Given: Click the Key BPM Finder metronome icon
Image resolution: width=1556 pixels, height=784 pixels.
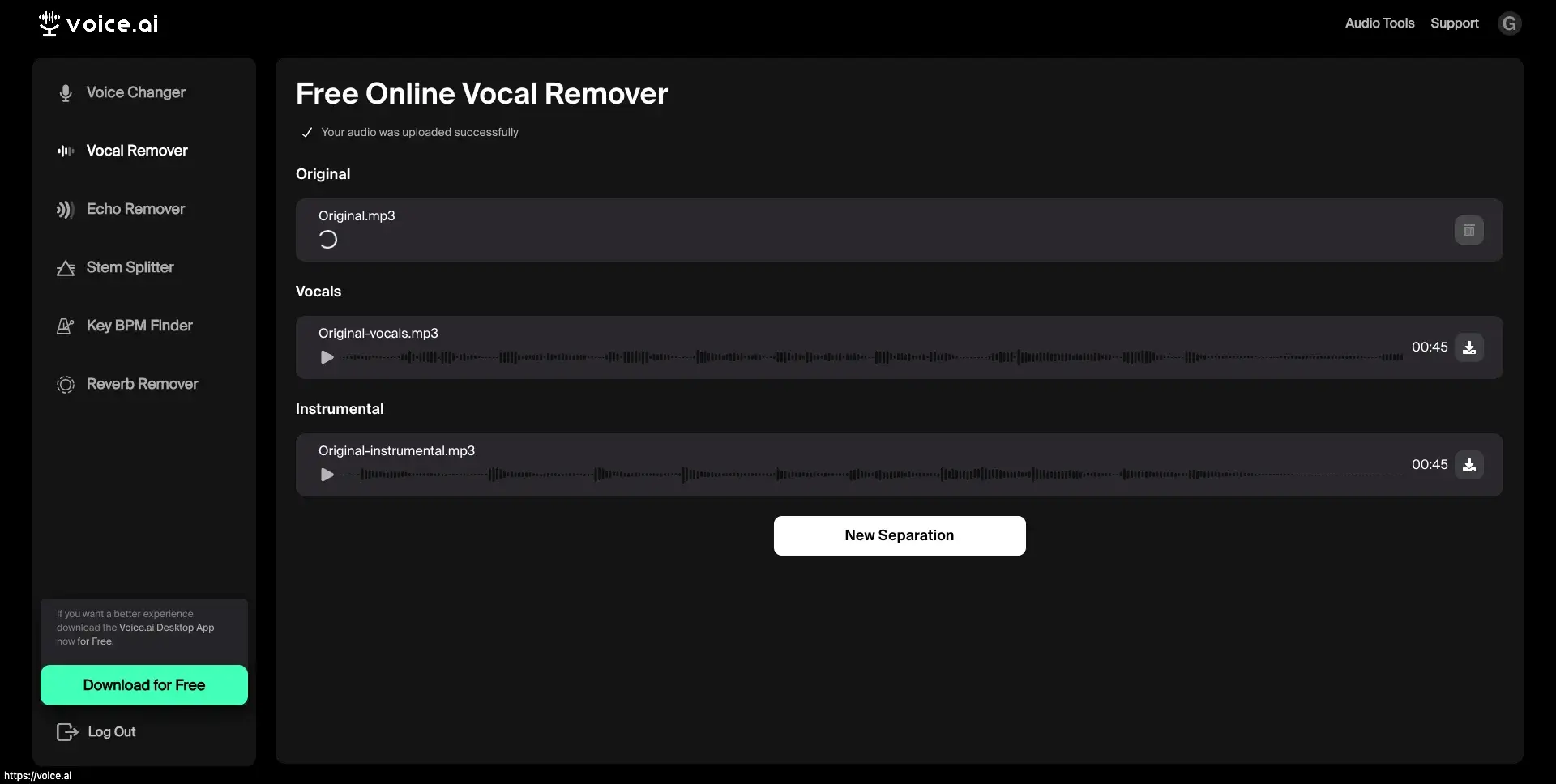Looking at the screenshot, I should click(x=66, y=326).
